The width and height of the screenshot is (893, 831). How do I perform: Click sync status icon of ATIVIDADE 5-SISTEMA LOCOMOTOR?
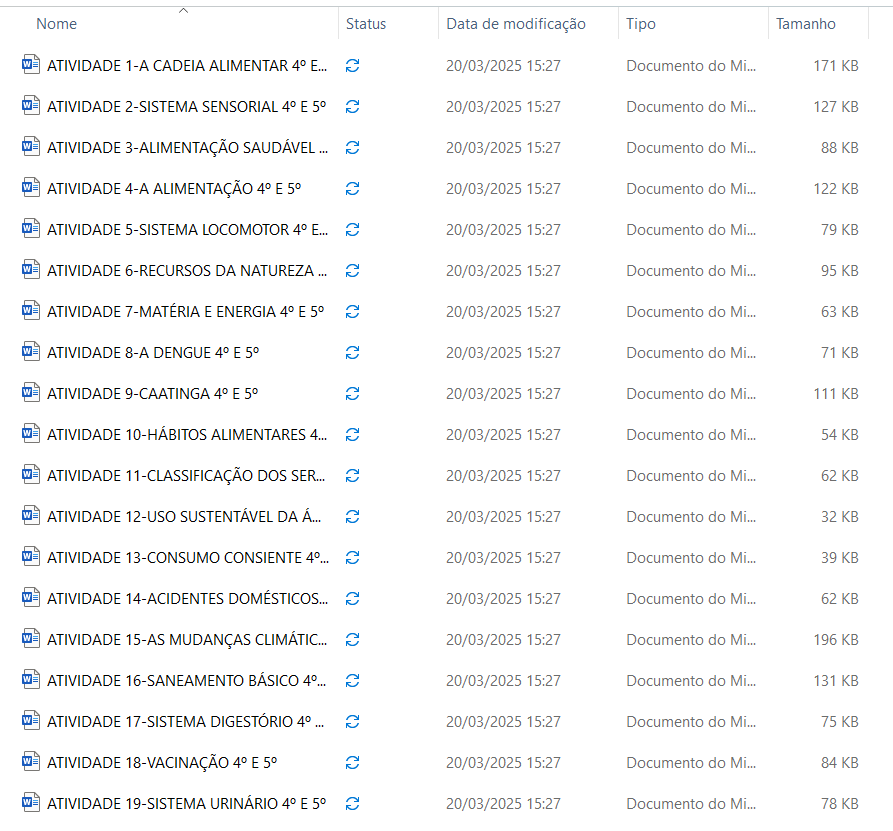click(353, 230)
